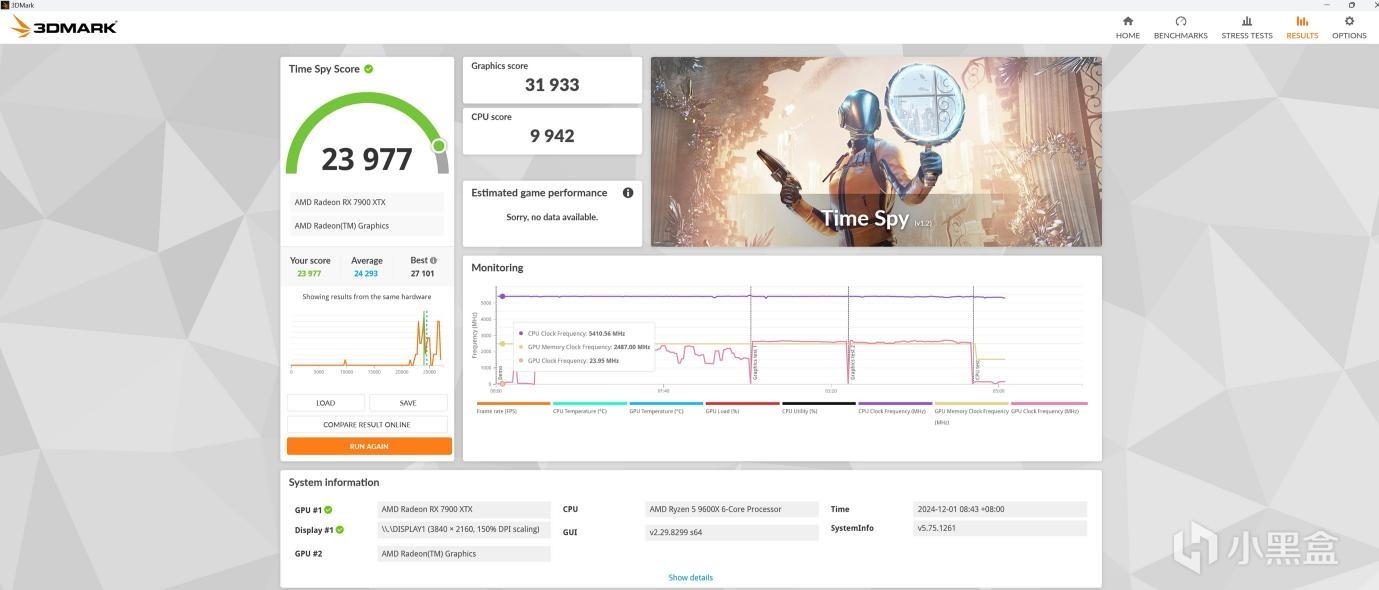Click the green checkmark next to Time Spy Score

coord(369,69)
